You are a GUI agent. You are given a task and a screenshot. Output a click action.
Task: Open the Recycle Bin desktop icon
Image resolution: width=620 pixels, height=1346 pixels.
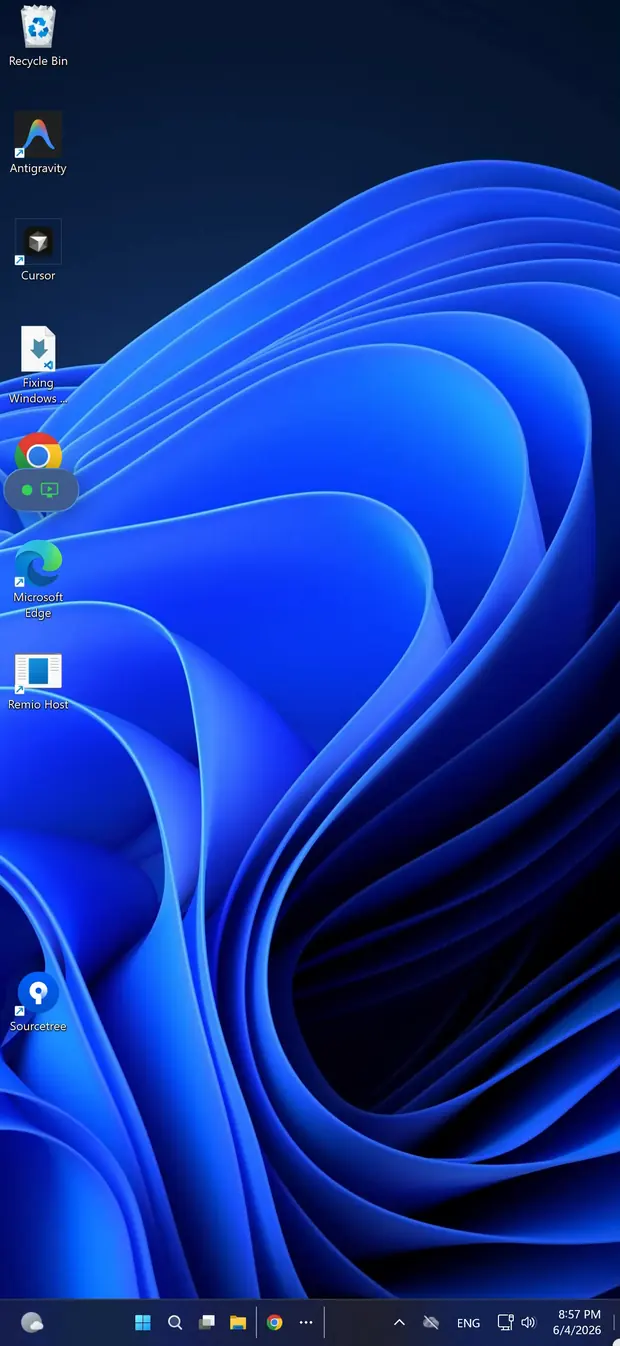coord(38,37)
